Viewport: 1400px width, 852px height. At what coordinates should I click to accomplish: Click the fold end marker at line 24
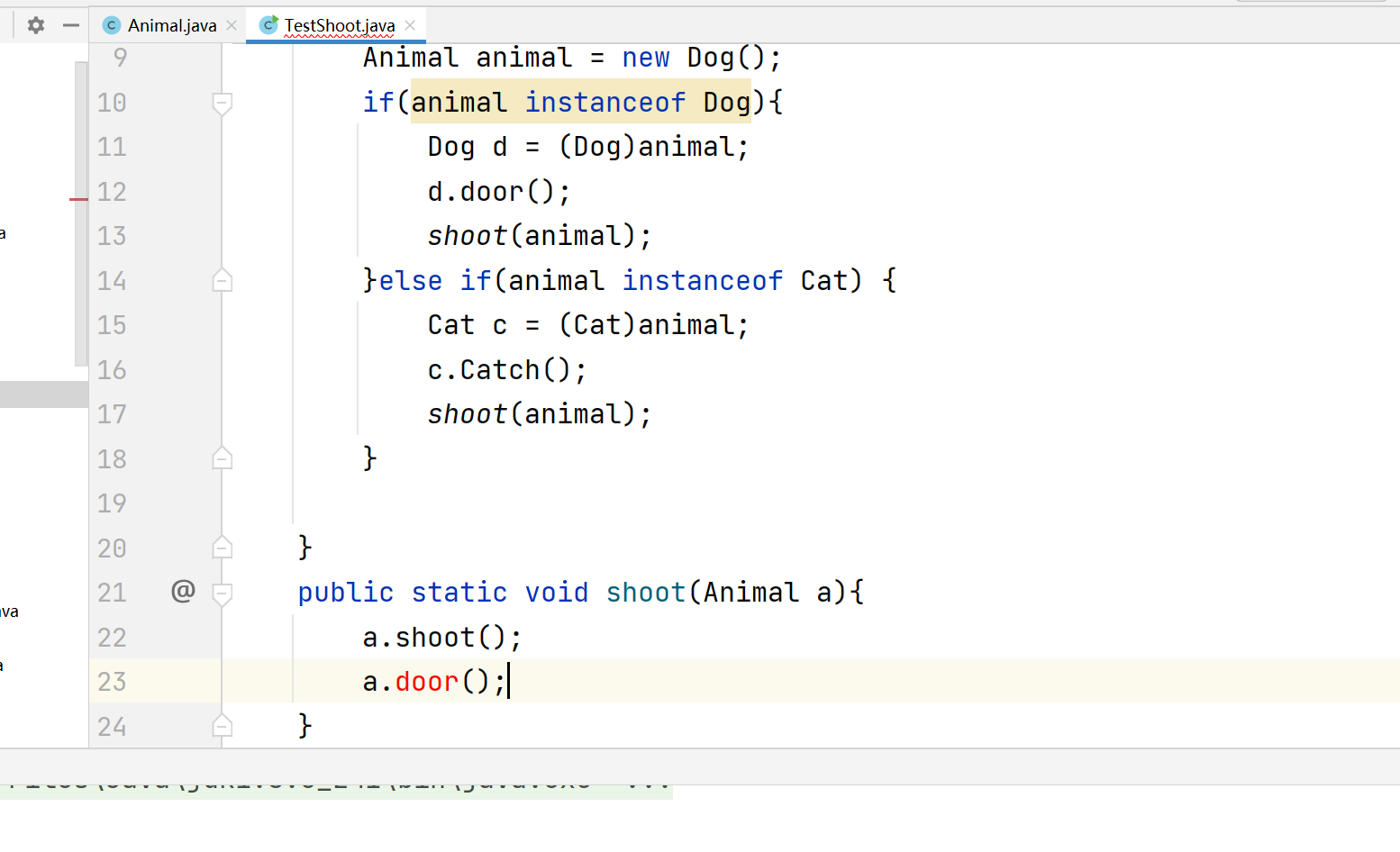[x=223, y=726]
